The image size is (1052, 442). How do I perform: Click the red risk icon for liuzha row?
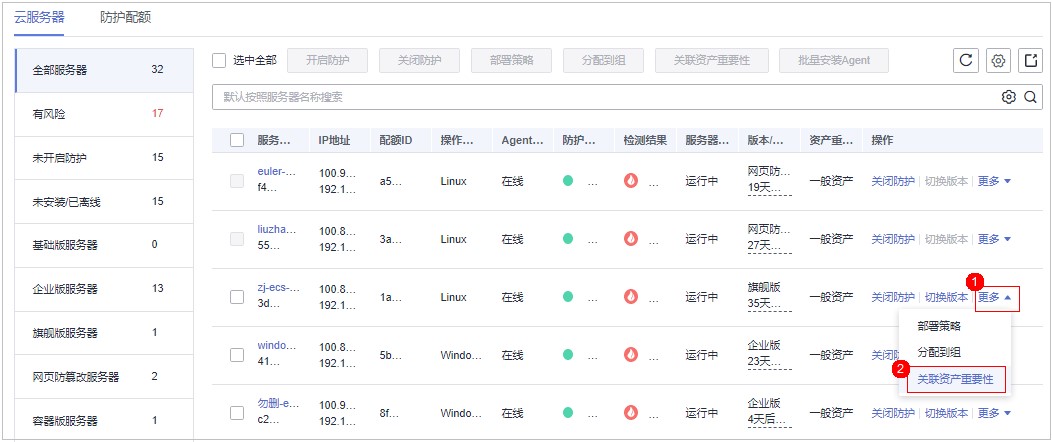(x=631, y=239)
